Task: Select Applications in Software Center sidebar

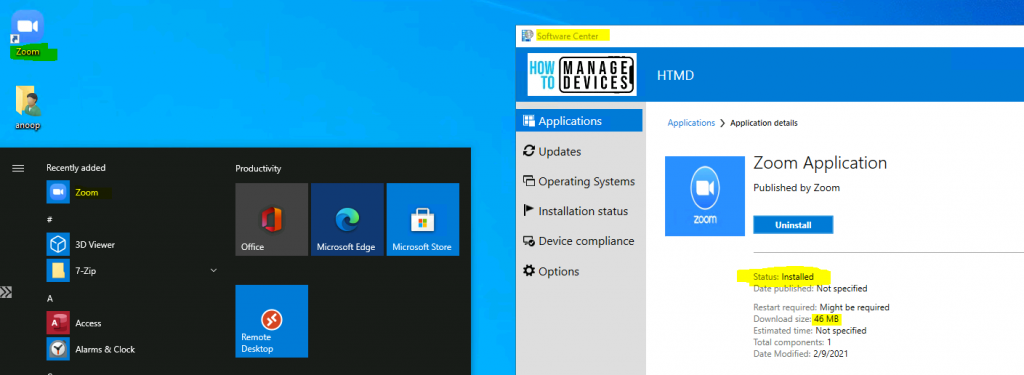Action: [579, 121]
